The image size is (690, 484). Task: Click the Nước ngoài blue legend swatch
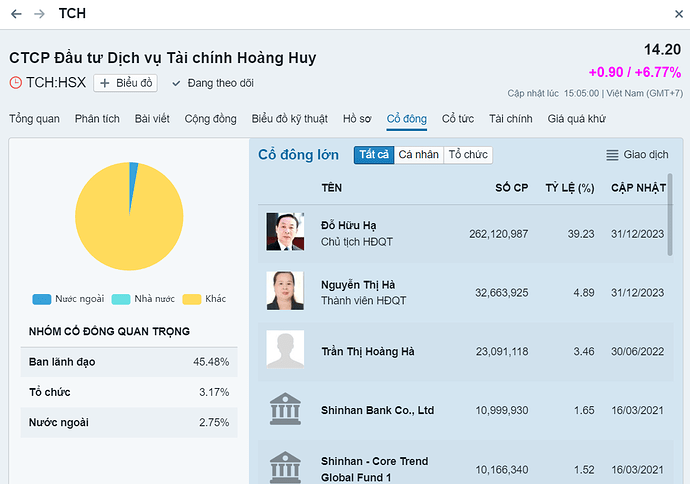point(41,299)
